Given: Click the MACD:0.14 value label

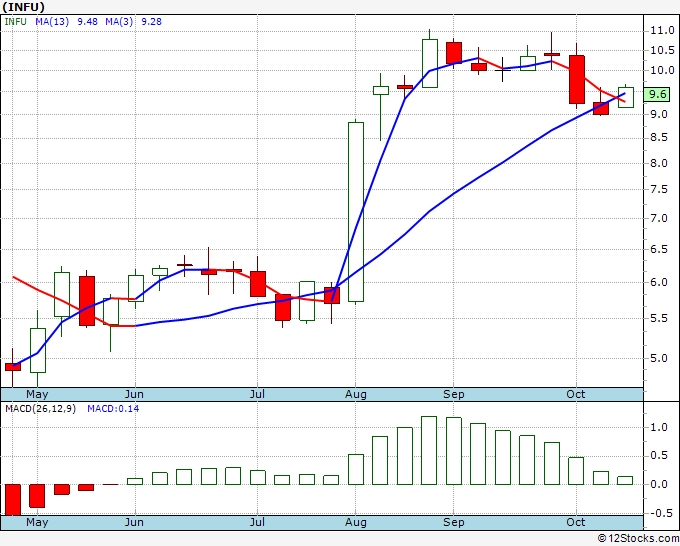Looking at the screenshot, I should tap(113, 409).
